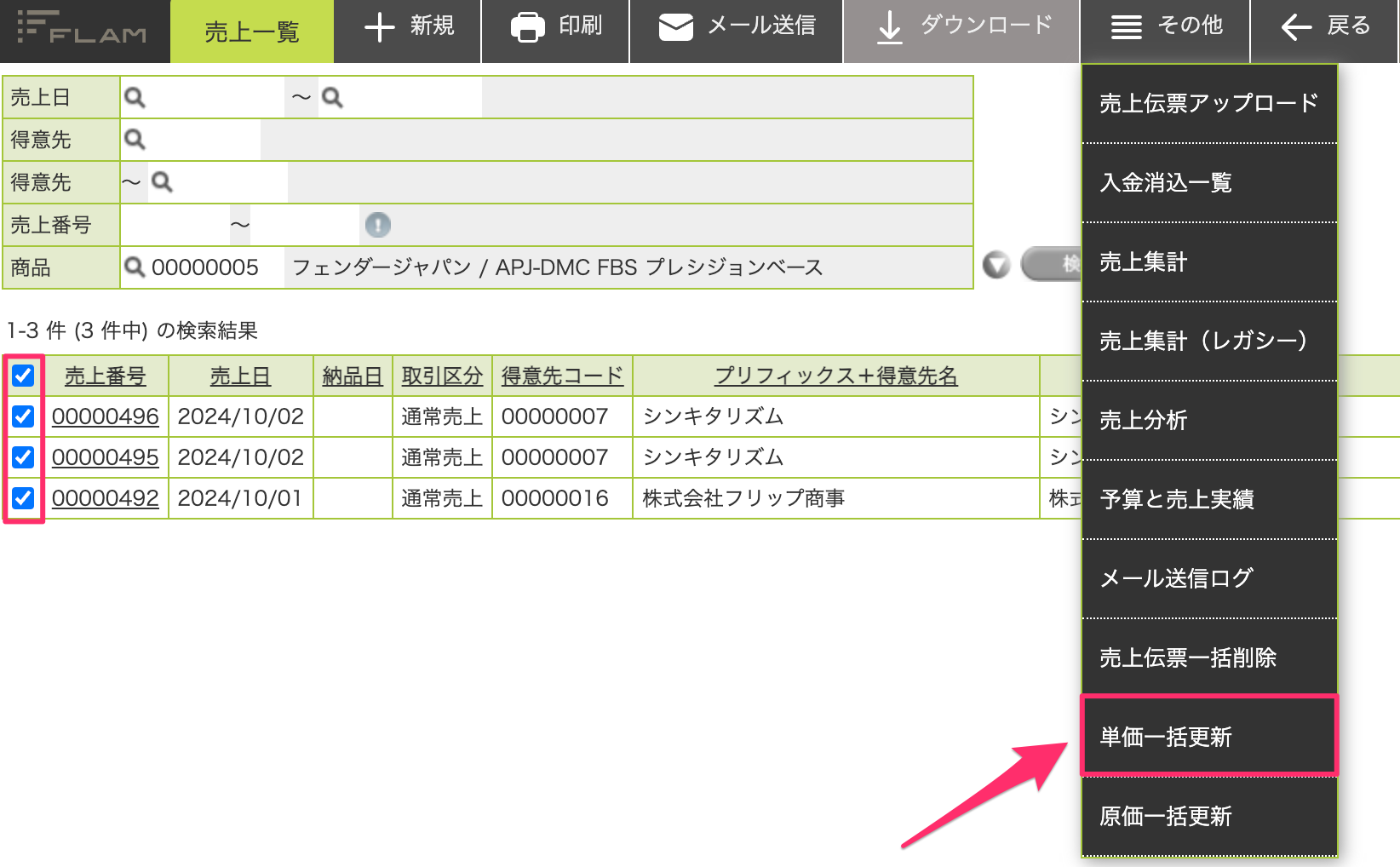This screenshot has height=867, width=1400.
Task: Open sales slip 00000496
Action: (x=106, y=416)
